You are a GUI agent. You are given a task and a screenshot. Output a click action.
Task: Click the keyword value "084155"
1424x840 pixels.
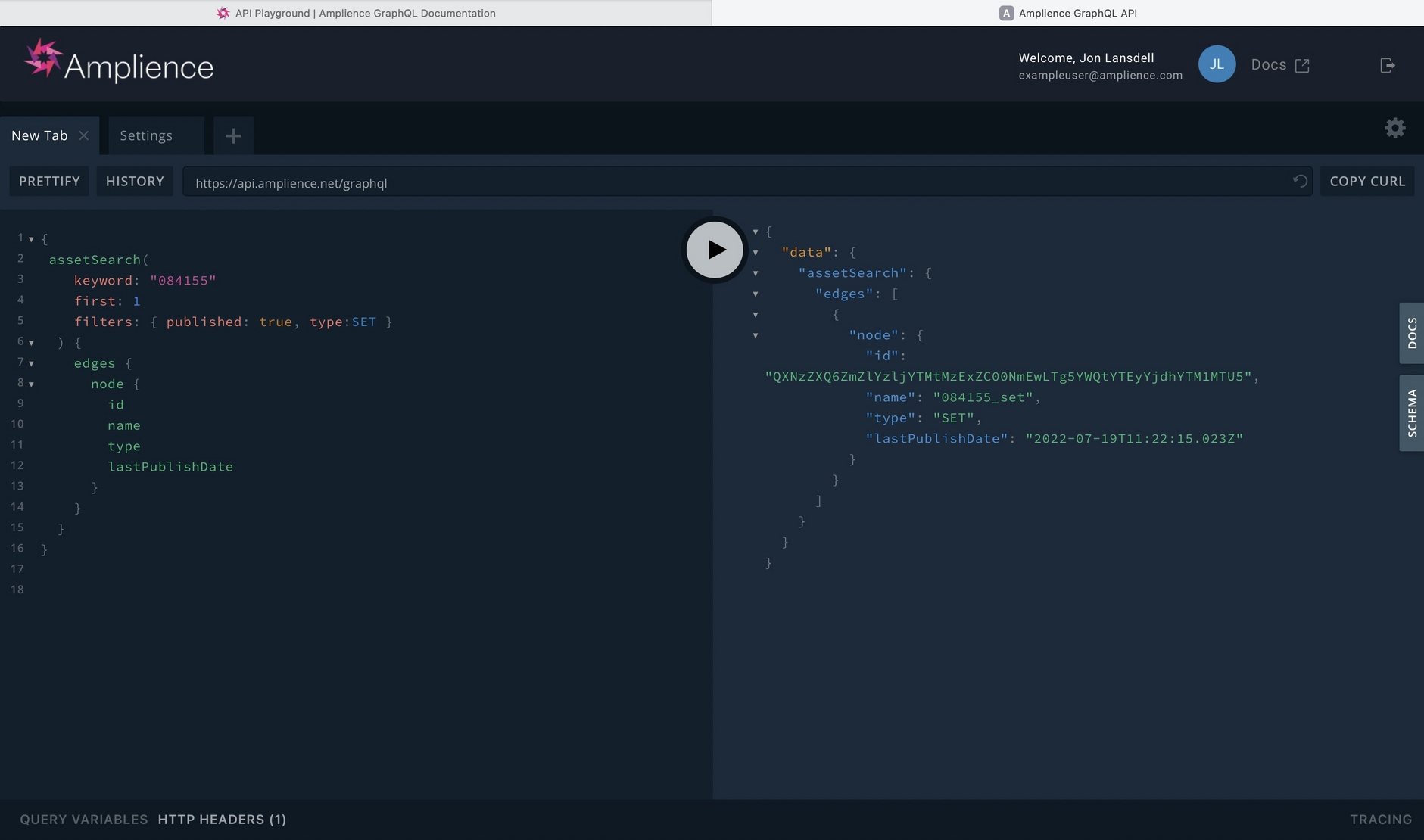(x=183, y=280)
